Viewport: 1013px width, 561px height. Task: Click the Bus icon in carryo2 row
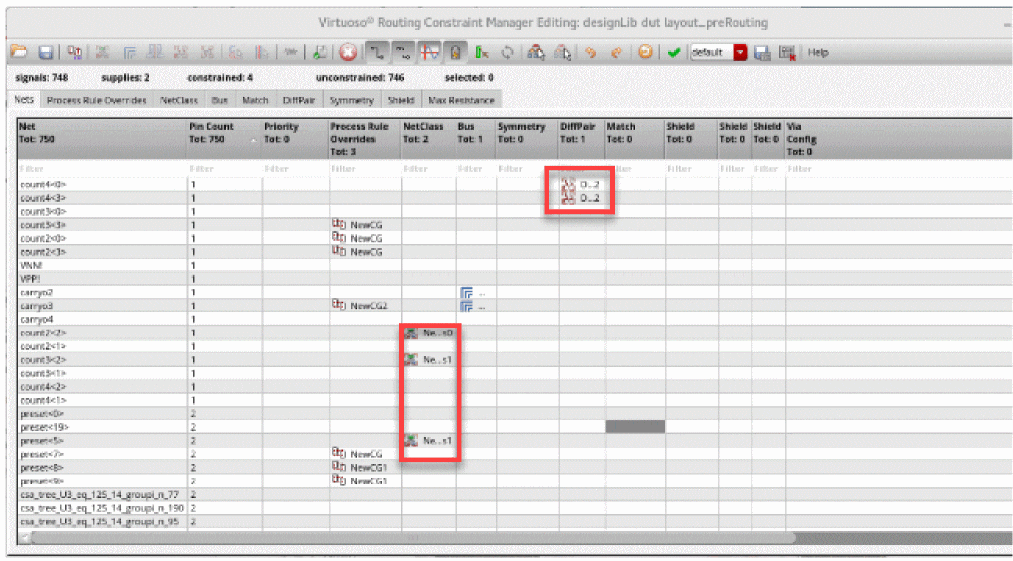click(x=466, y=293)
